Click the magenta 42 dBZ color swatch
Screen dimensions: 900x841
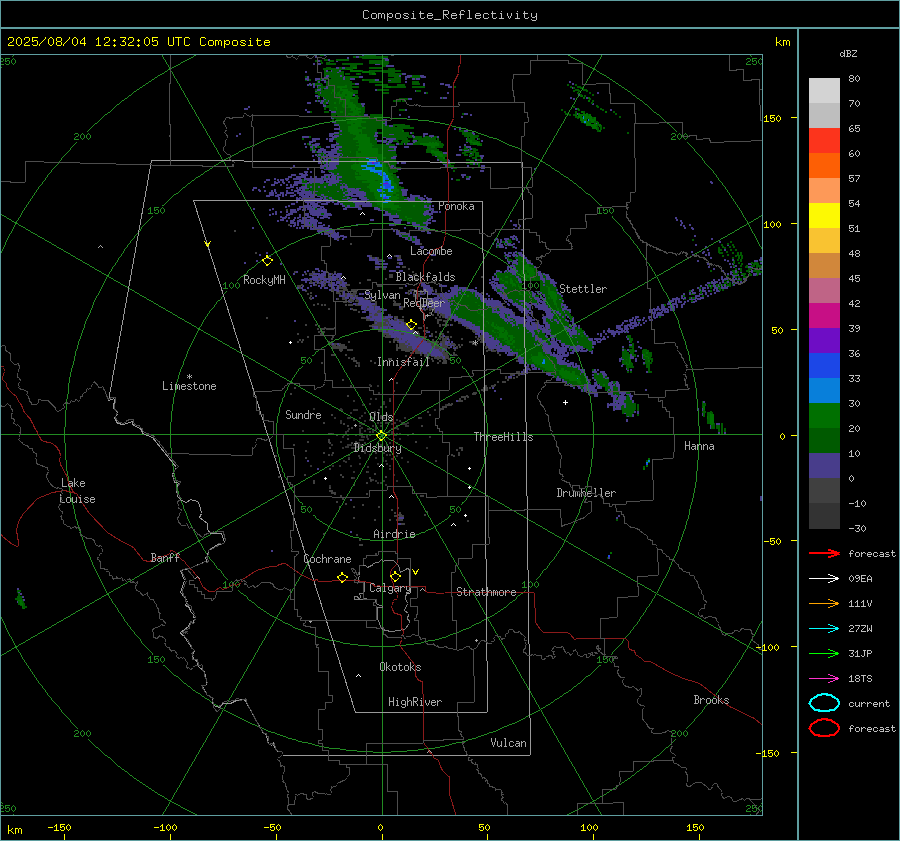(x=824, y=316)
